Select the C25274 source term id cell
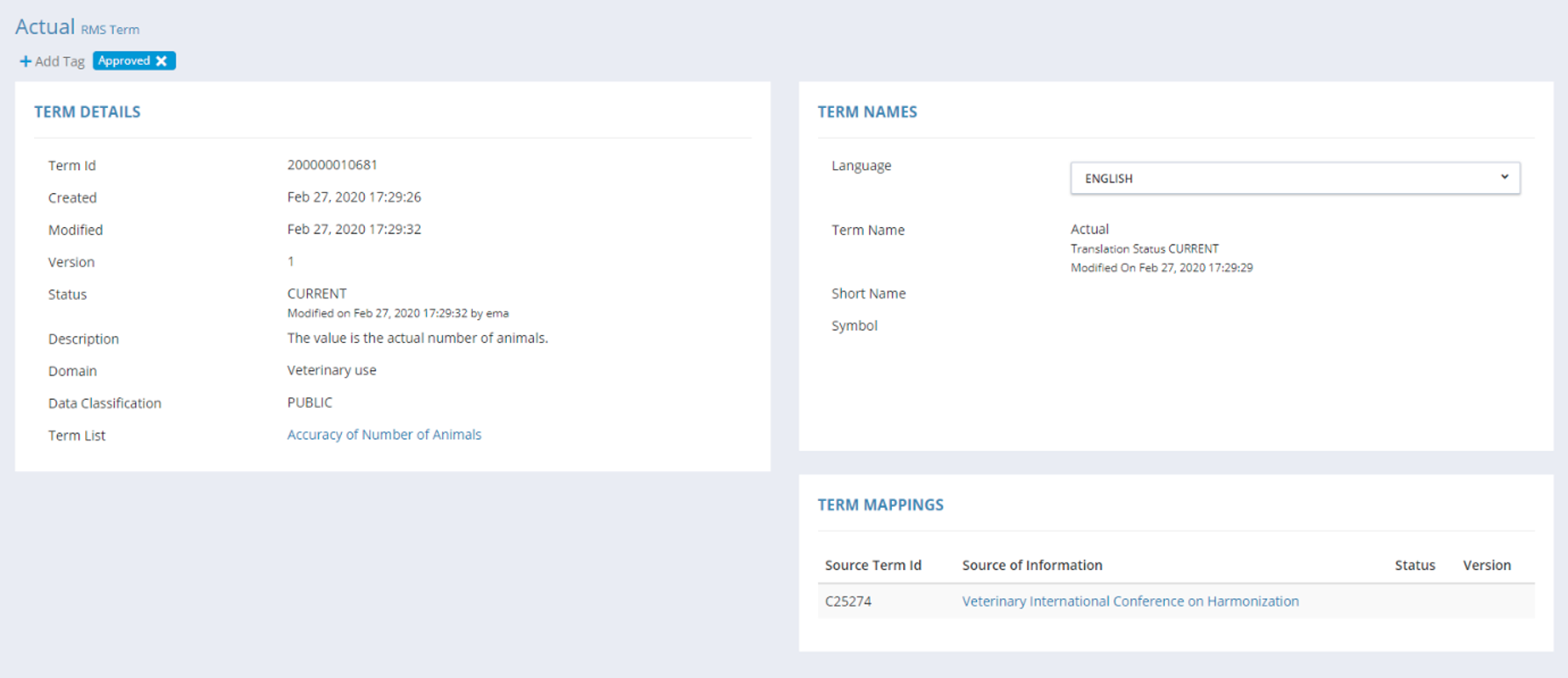Image resolution: width=1568 pixels, height=678 pixels. point(848,602)
